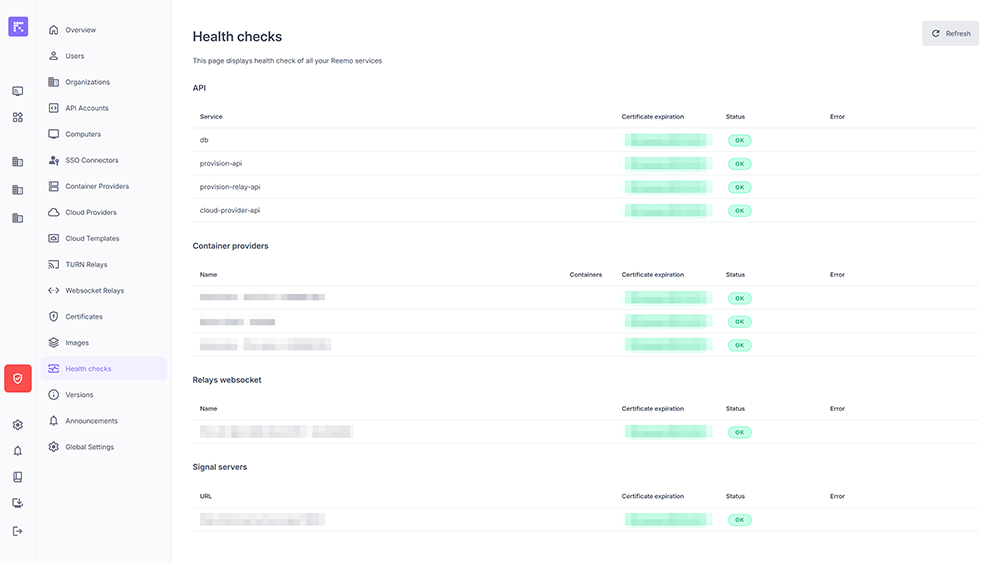
Task: Click the remote screen icon in left rail
Action: [18, 91]
